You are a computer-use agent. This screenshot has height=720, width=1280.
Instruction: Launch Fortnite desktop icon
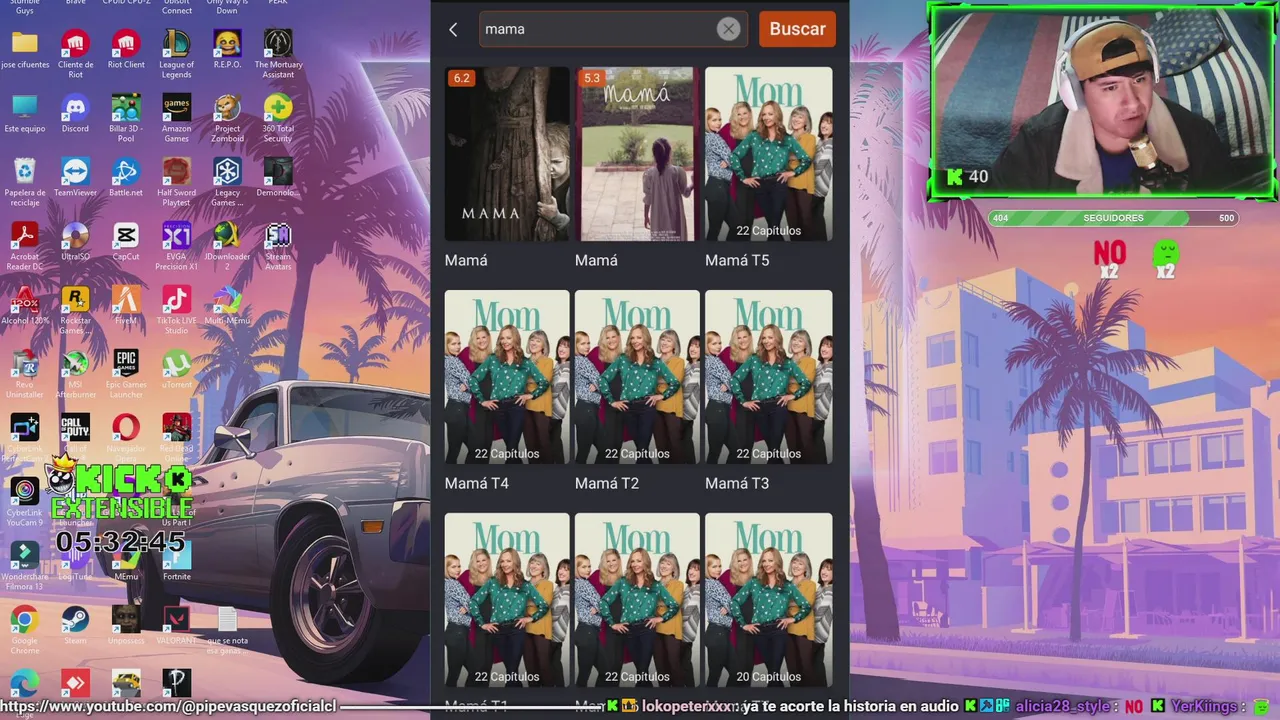[177, 561]
